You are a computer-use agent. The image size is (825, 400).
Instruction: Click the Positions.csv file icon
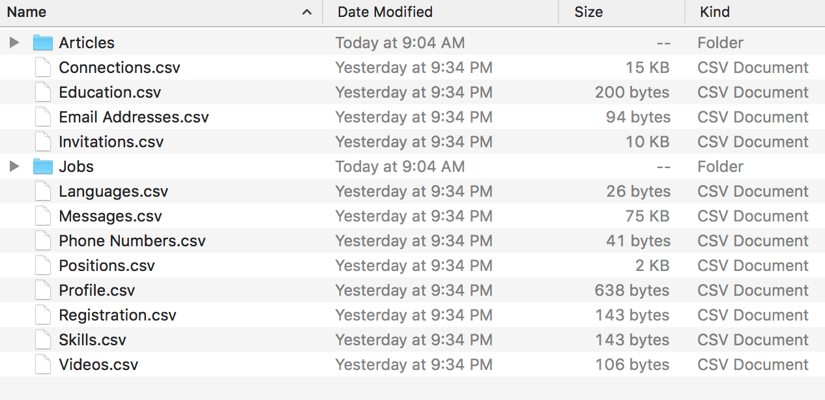[x=43, y=265]
